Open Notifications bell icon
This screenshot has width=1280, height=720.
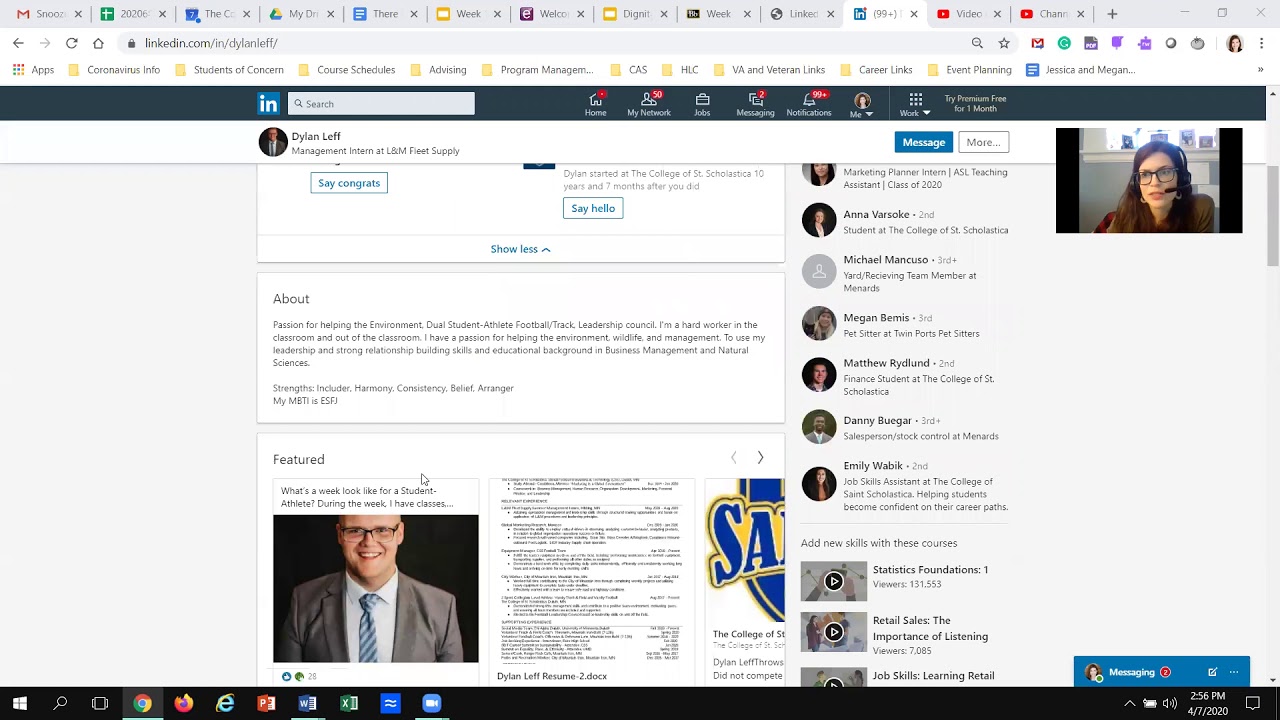click(809, 105)
